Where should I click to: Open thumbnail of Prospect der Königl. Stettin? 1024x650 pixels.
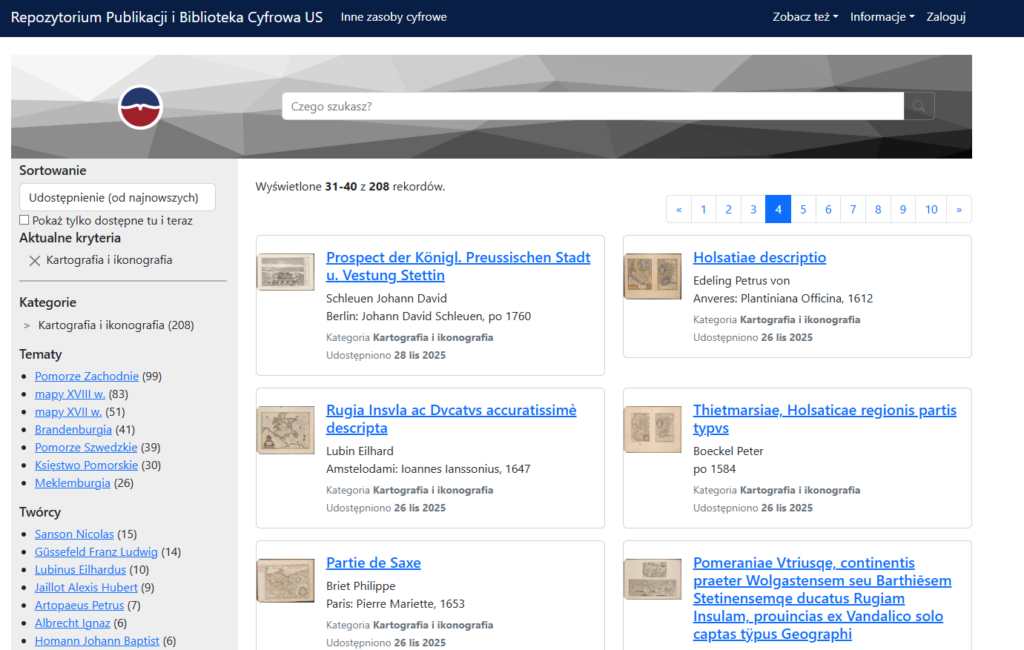[x=286, y=272]
